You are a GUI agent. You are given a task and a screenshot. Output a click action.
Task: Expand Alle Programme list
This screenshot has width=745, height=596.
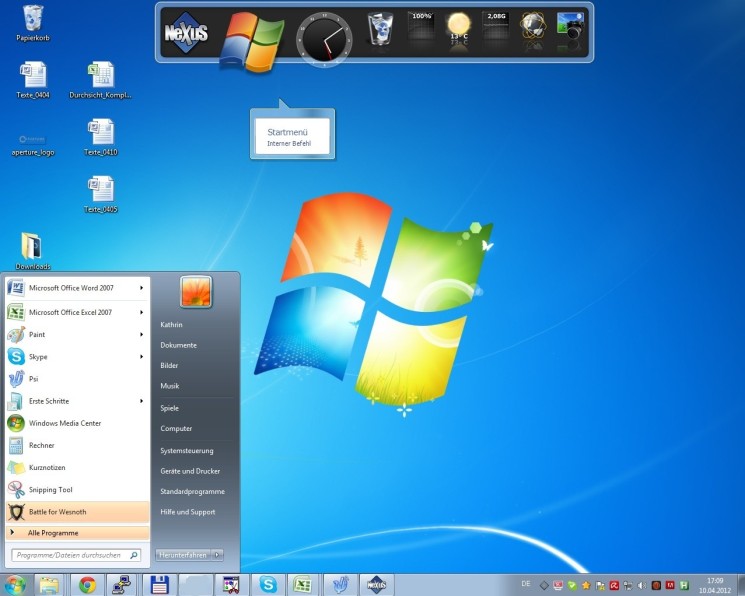click(x=77, y=533)
